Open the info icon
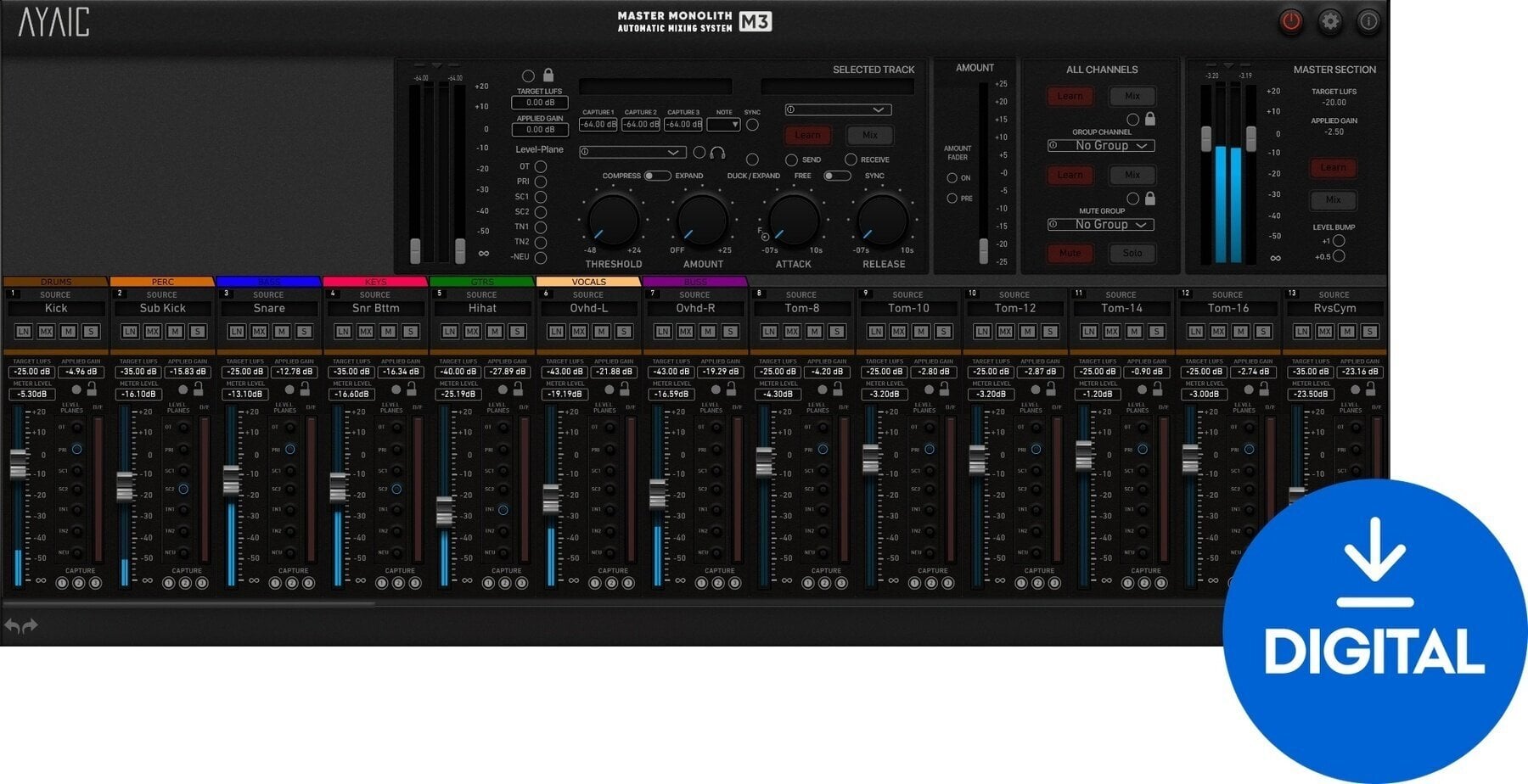 tap(1368, 21)
